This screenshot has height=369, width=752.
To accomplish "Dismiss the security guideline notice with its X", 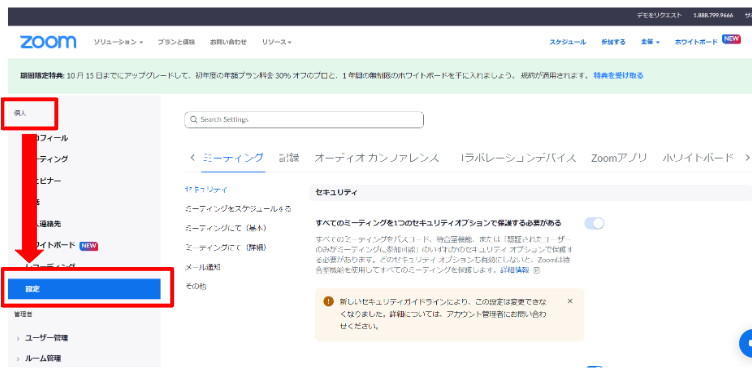I will (x=570, y=301).
